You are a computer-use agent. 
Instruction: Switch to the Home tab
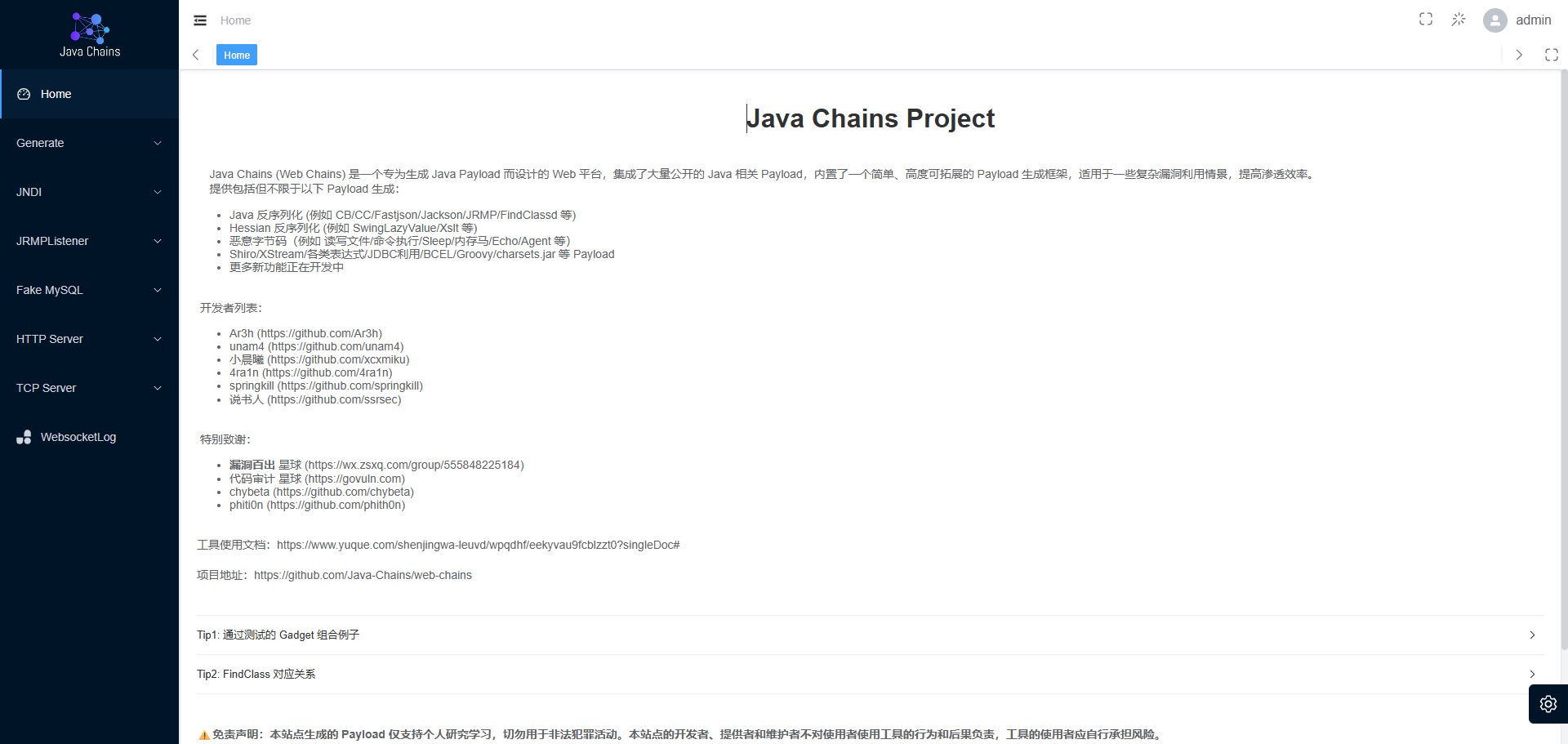237,55
